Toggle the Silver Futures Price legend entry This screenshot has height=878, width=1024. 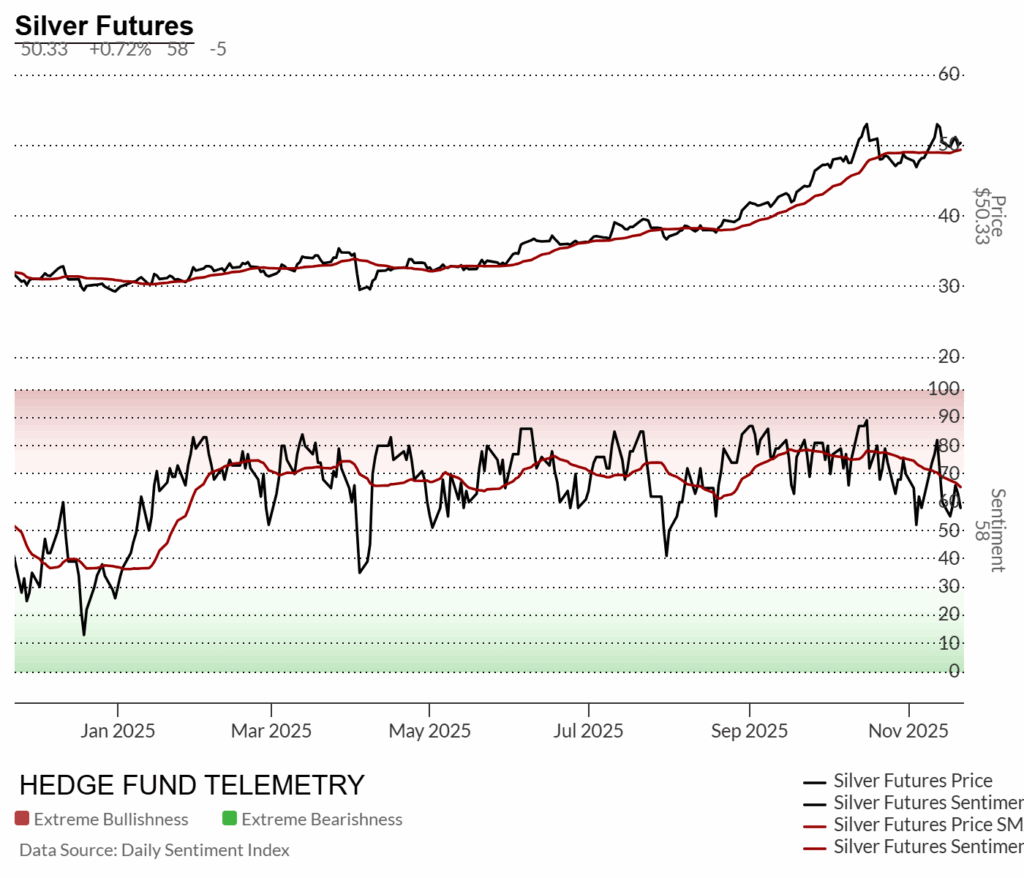pyautogui.click(x=912, y=781)
